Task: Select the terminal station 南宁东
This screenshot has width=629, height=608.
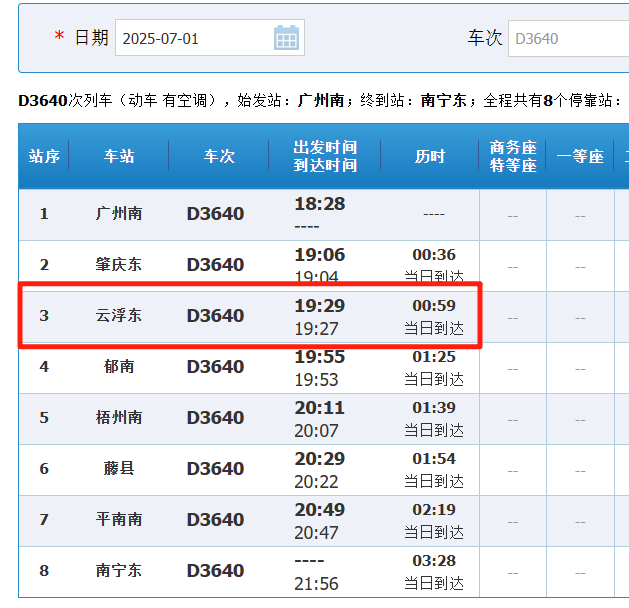Action: click(119, 571)
